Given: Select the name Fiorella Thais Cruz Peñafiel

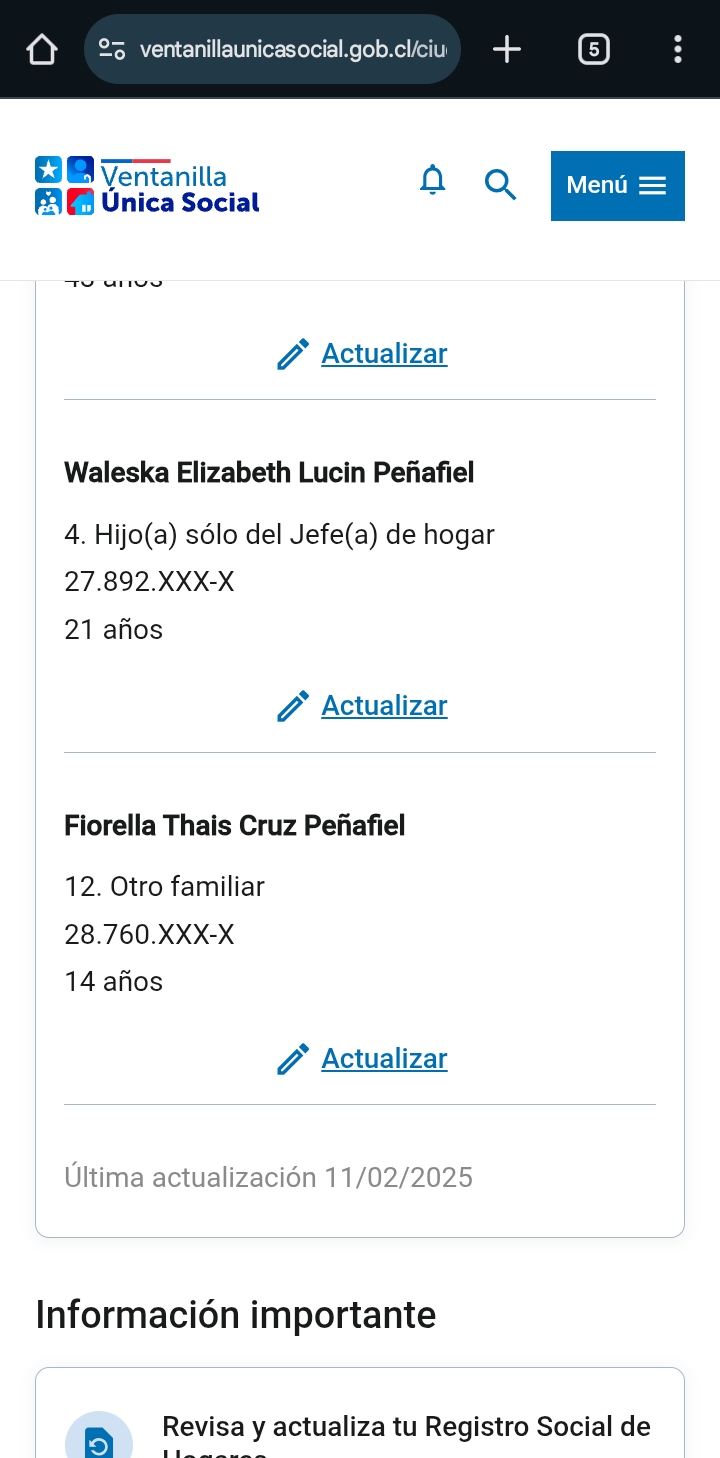Looking at the screenshot, I should [235, 826].
